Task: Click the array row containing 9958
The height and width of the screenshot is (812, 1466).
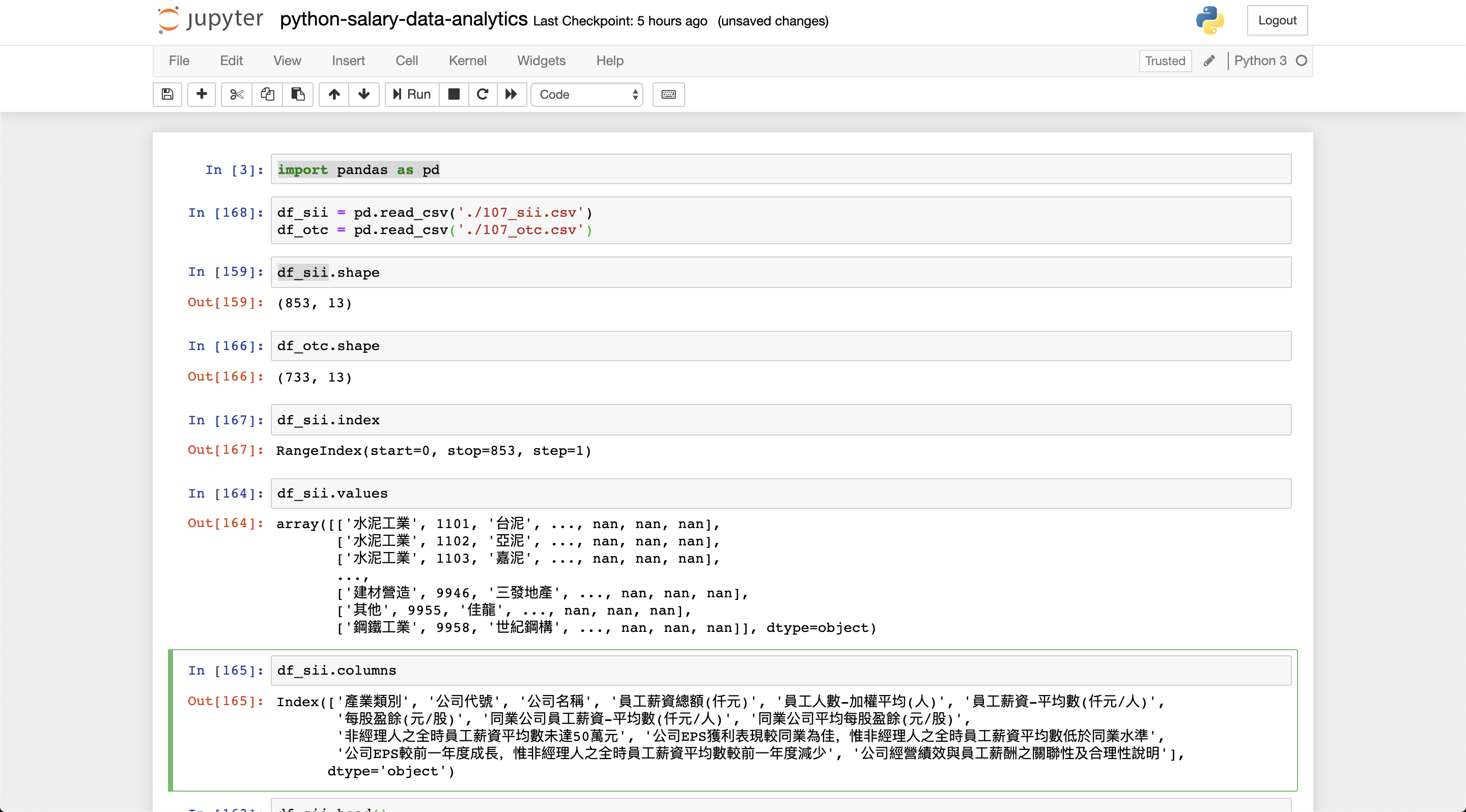Action: (x=606, y=628)
